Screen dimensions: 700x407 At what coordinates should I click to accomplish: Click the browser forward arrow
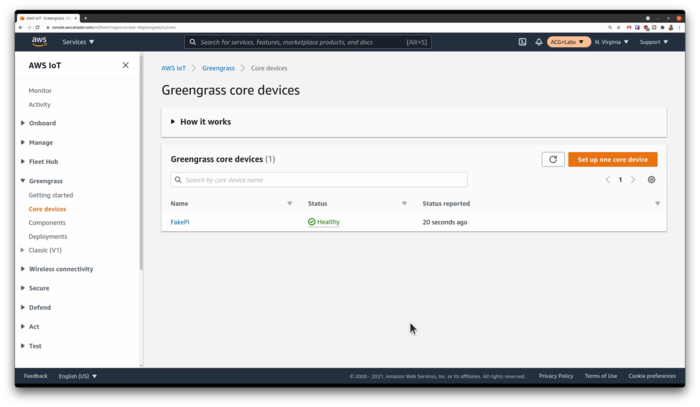29,27
